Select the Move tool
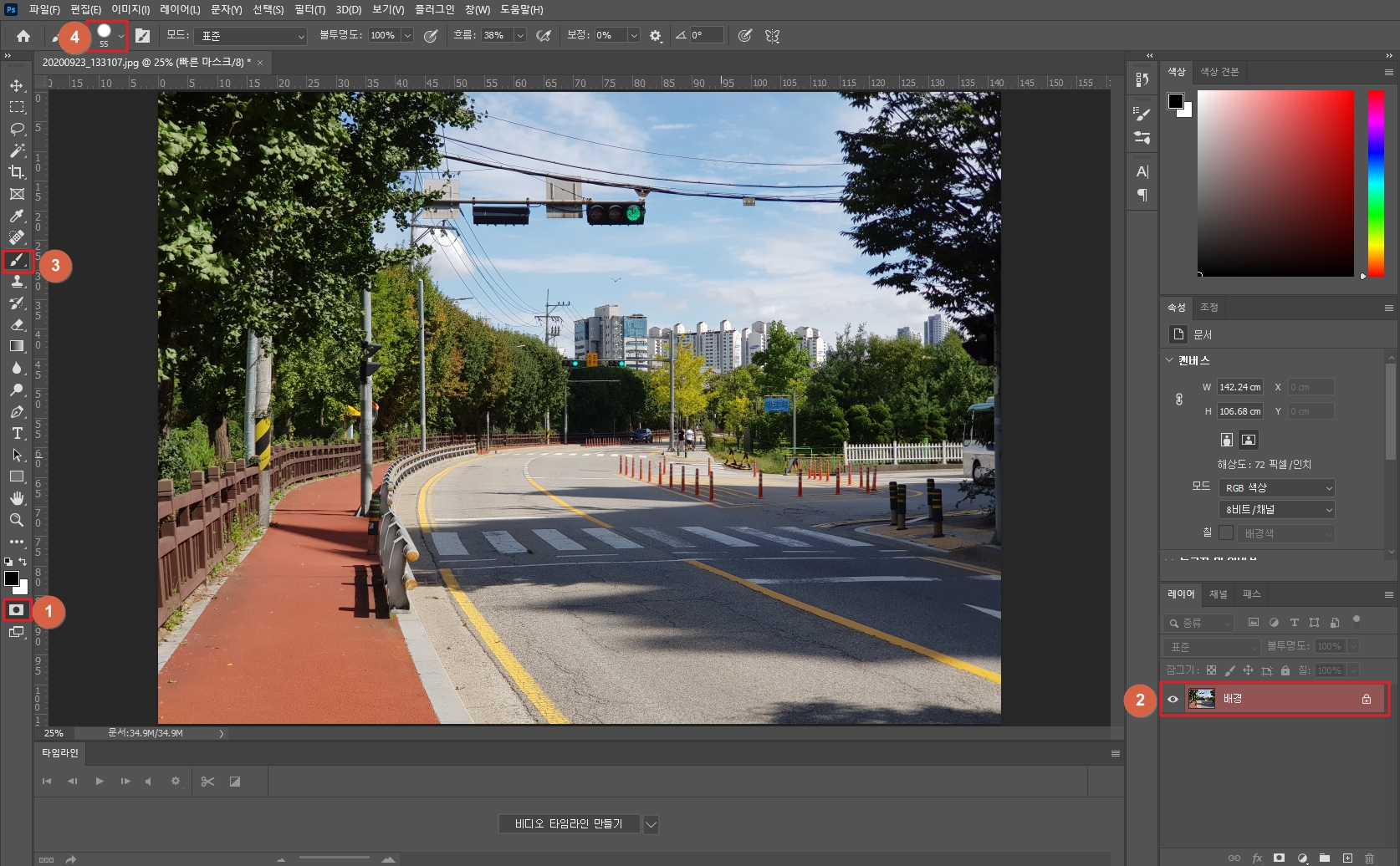The width and height of the screenshot is (1400, 866). [x=17, y=85]
